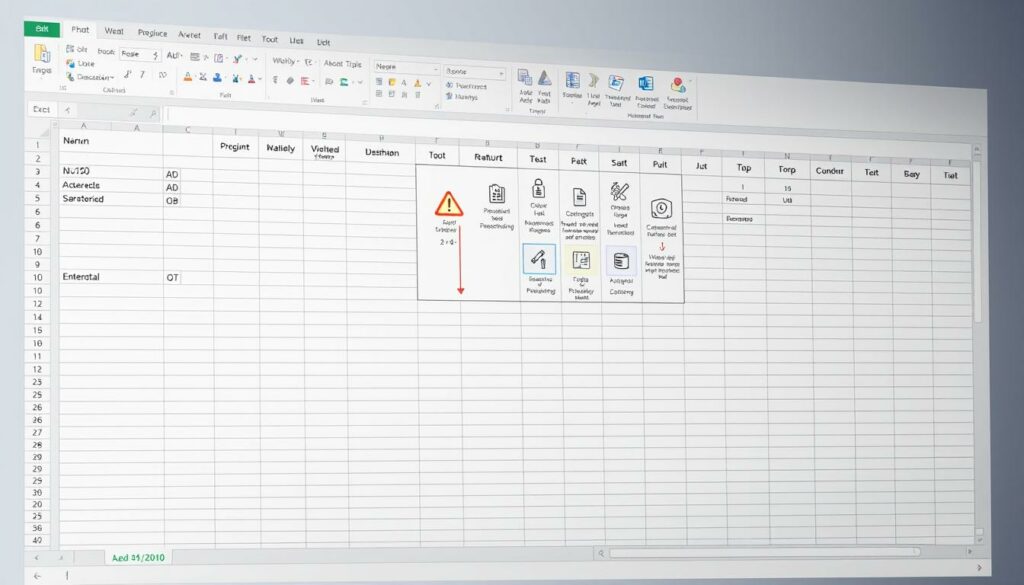Click the Dieccatian button in clipboard group

[90, 76]
